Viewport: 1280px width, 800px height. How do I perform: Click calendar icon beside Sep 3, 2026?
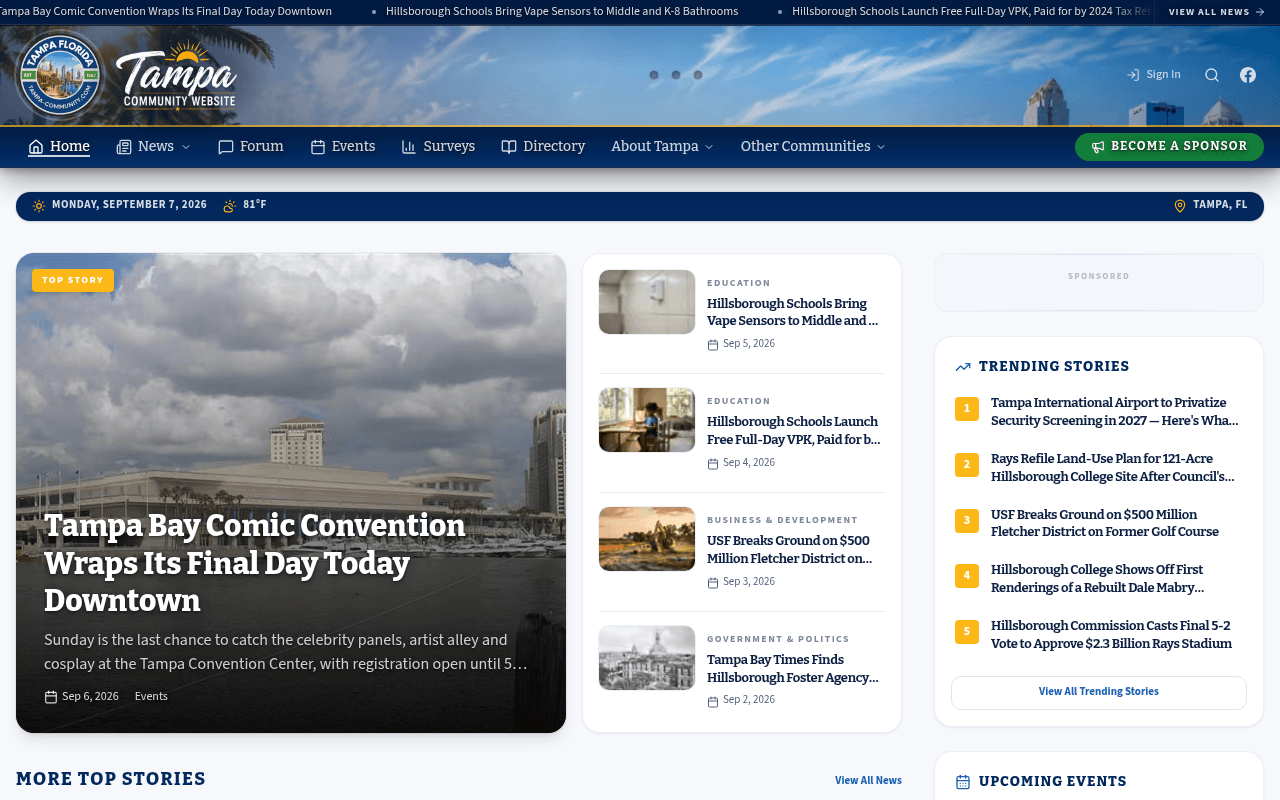click(x=713, y=583)
